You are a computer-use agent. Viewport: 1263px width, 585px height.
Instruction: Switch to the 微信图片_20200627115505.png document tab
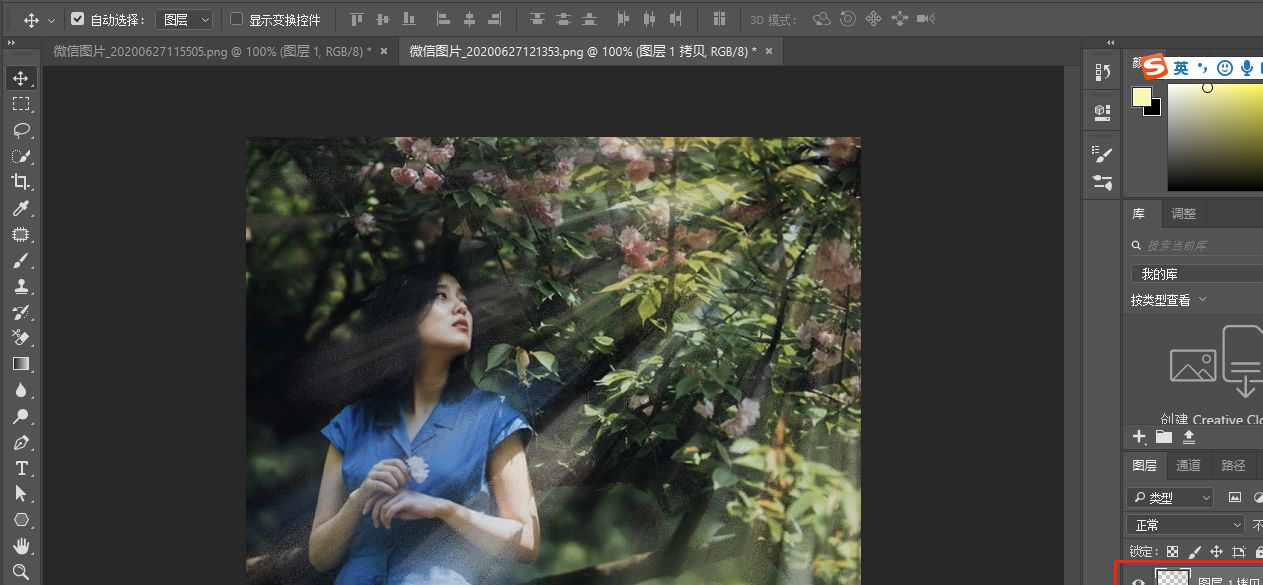(211, 51)
